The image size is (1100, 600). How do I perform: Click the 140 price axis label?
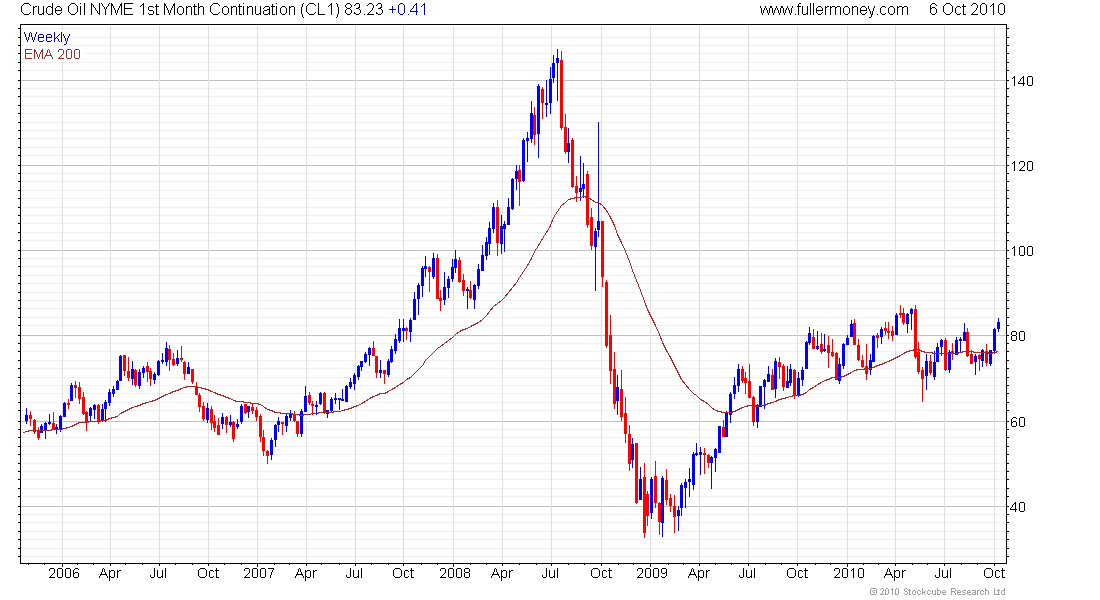click(x=1023, y=81)
